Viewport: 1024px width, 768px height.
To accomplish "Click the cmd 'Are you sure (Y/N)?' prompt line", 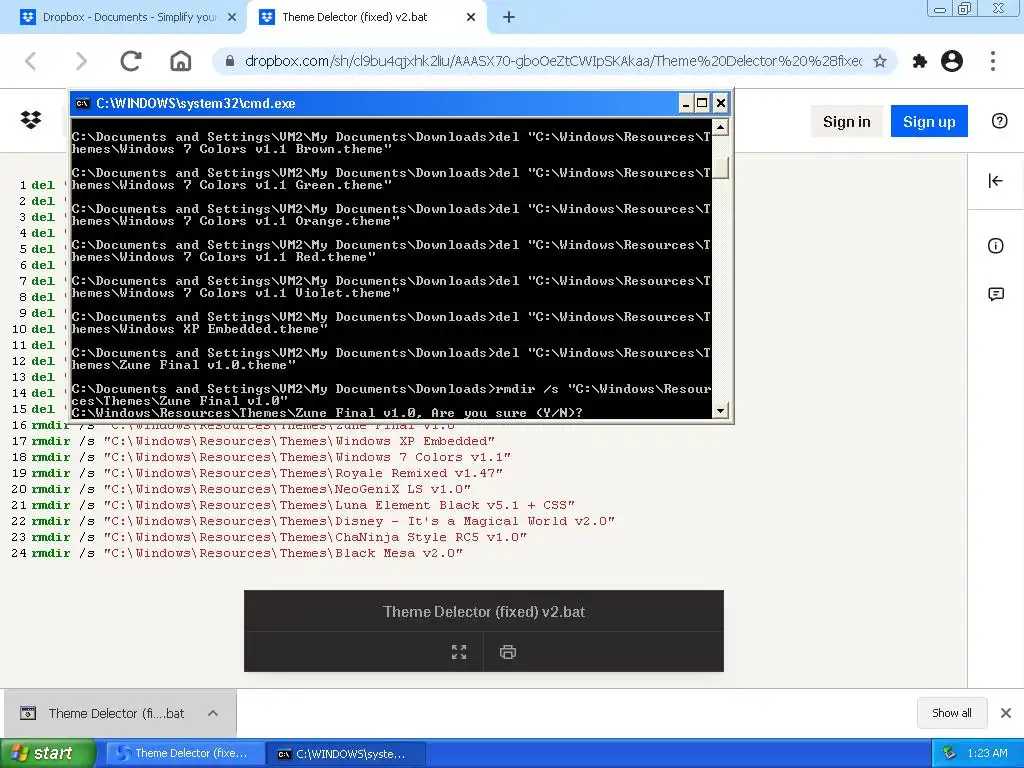I will pyautogui.click(x=327, y=413).
